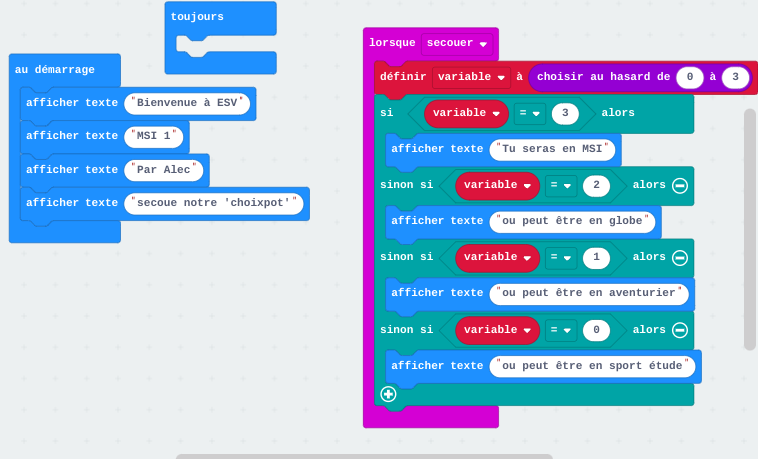This screenshot has height=459, width=758.
Task: Open variable dropdown in the '= 1' condition
Action: 497,257
